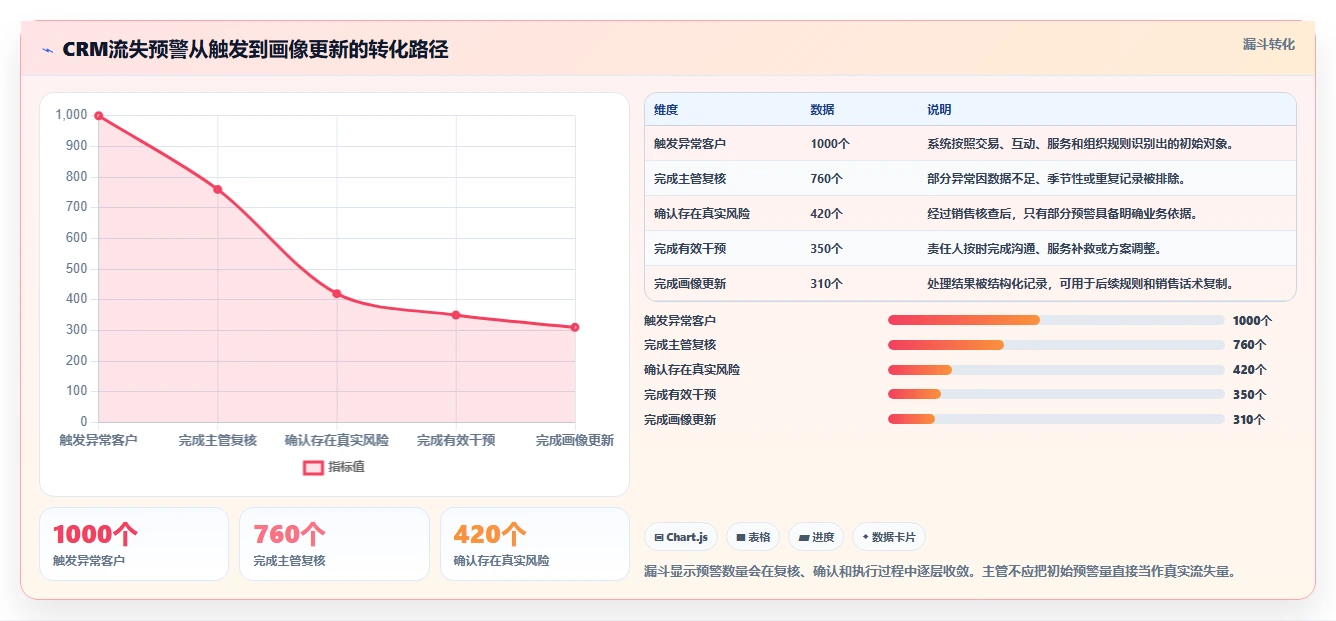Click the x-axis label 完成有效干预
Image resolution: width=1336 pixels, height=621 pixels.
point(456,440)
